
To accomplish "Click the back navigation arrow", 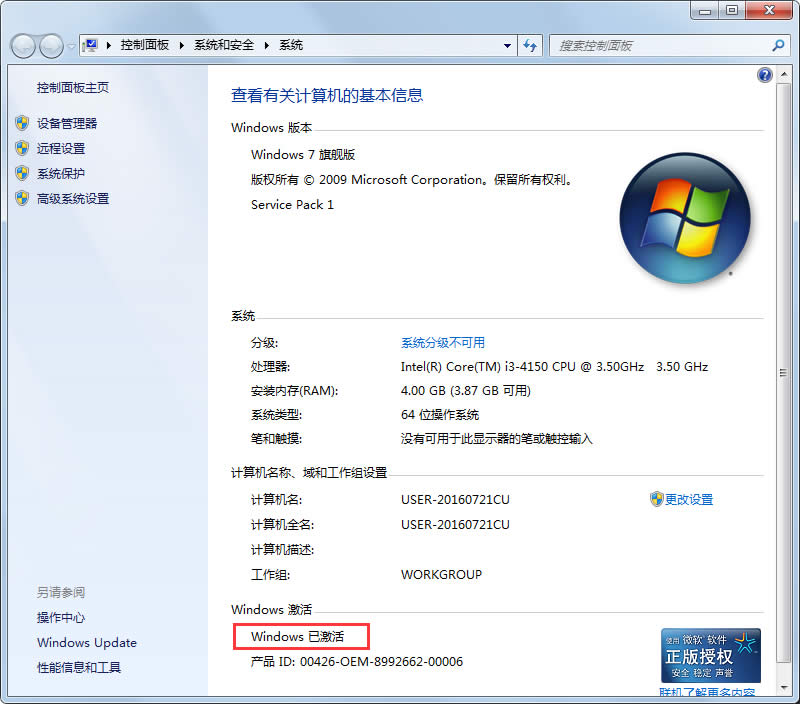I will (22, 45).
